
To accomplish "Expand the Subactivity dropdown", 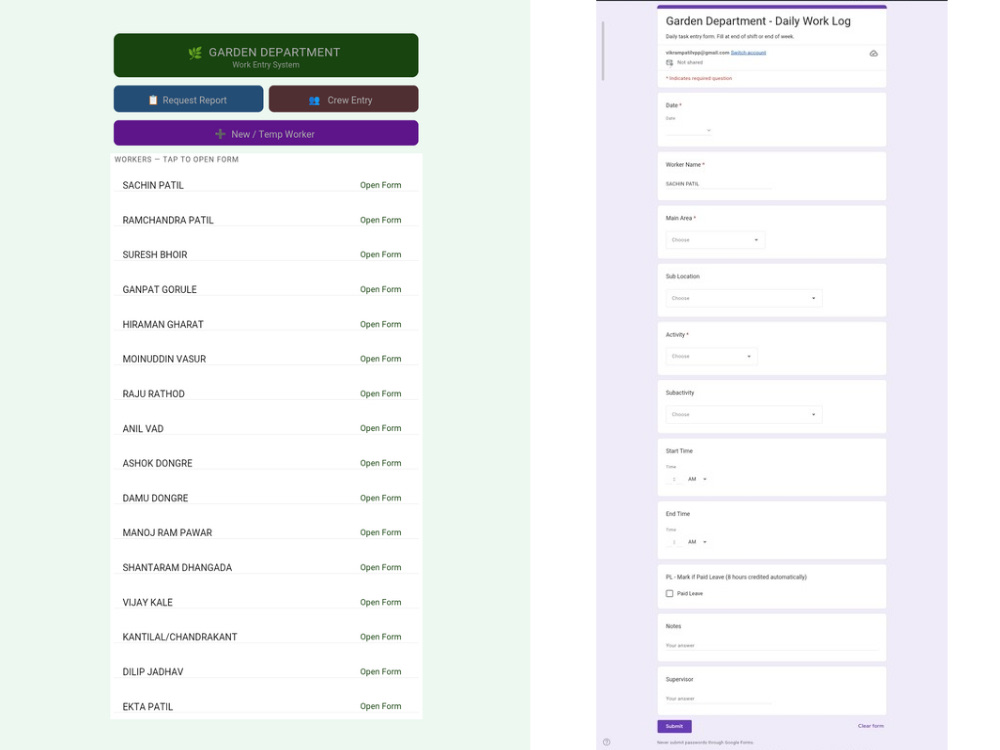I will [x=744, y=415].
